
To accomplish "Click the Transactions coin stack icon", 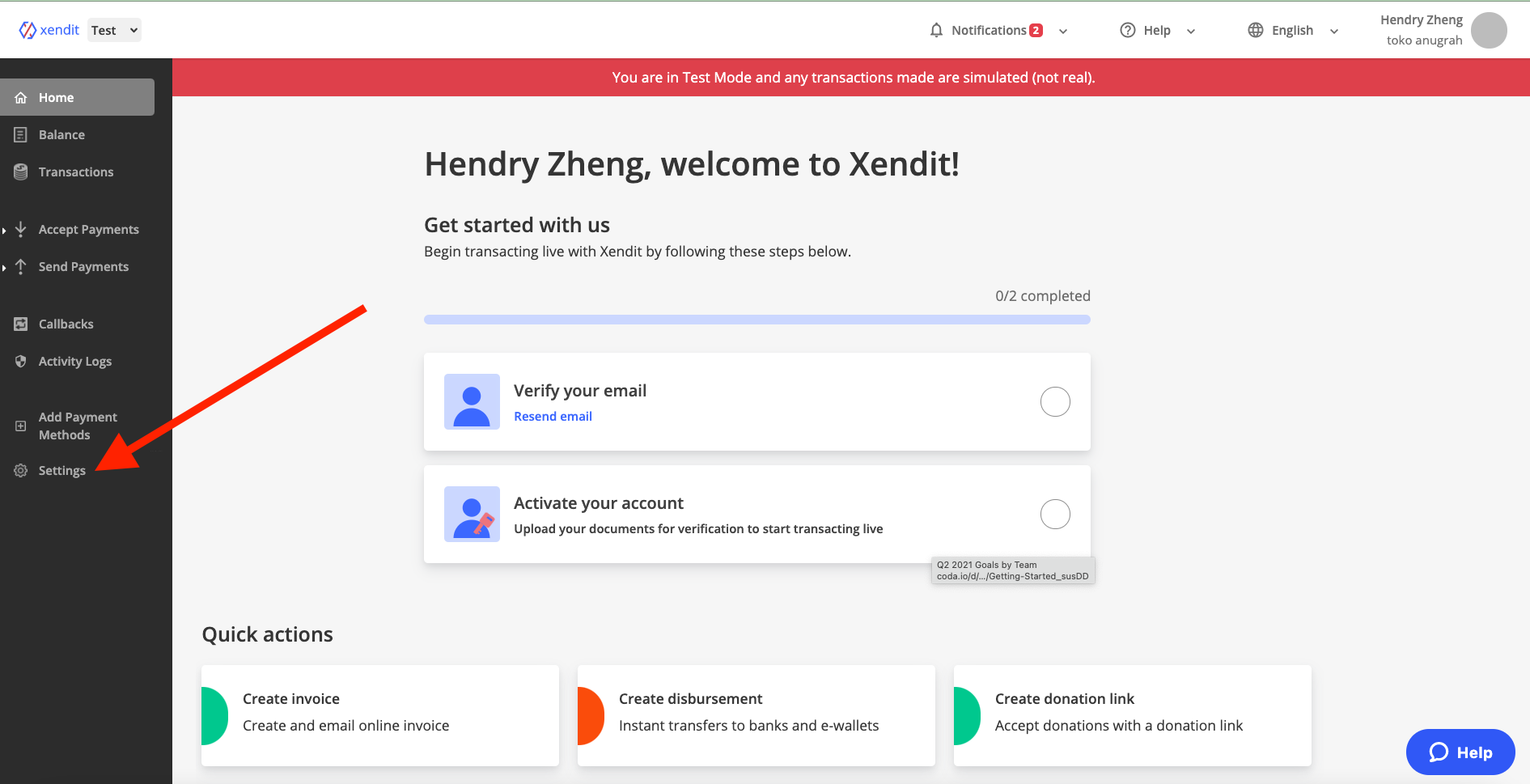I will (x=21, y=172).
